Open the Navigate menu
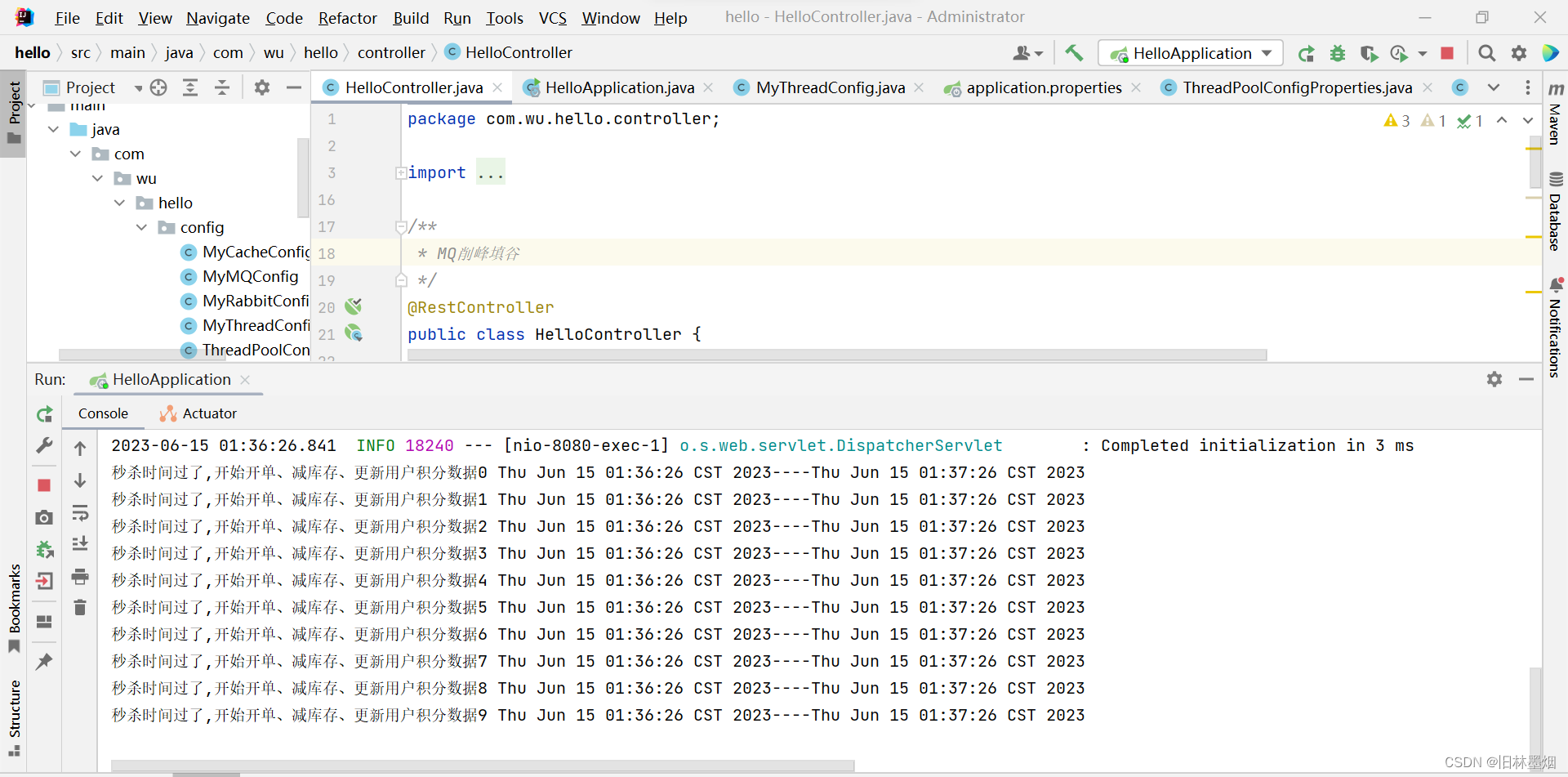This screenshot has height=777, width=1568. (x=218, y=18)
